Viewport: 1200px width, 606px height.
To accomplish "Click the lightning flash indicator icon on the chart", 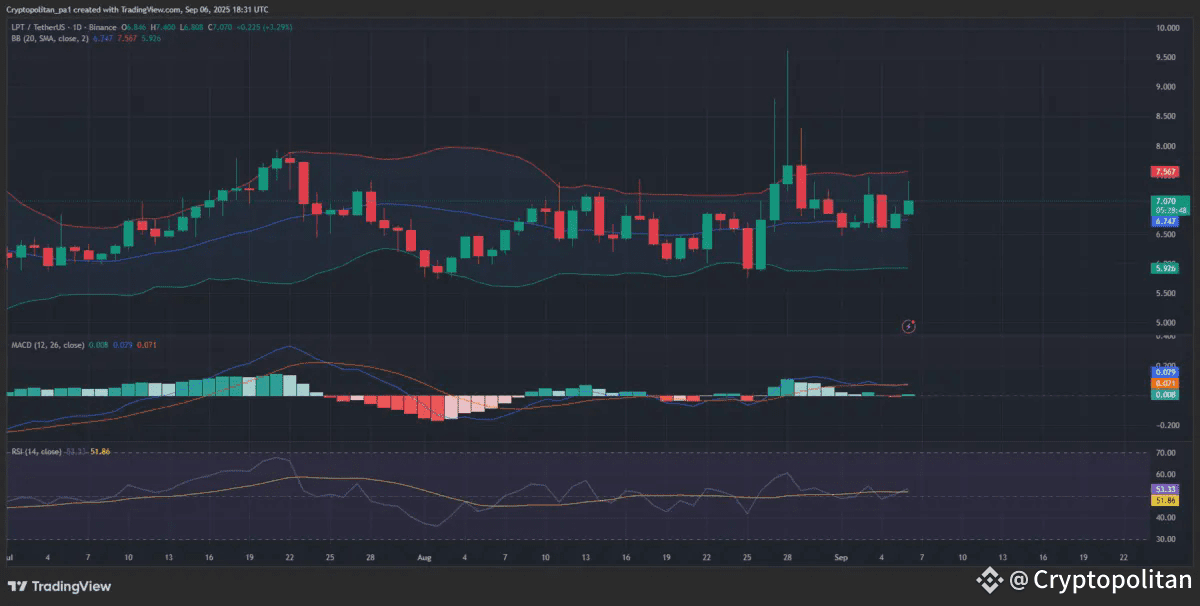I will point(908,325).
